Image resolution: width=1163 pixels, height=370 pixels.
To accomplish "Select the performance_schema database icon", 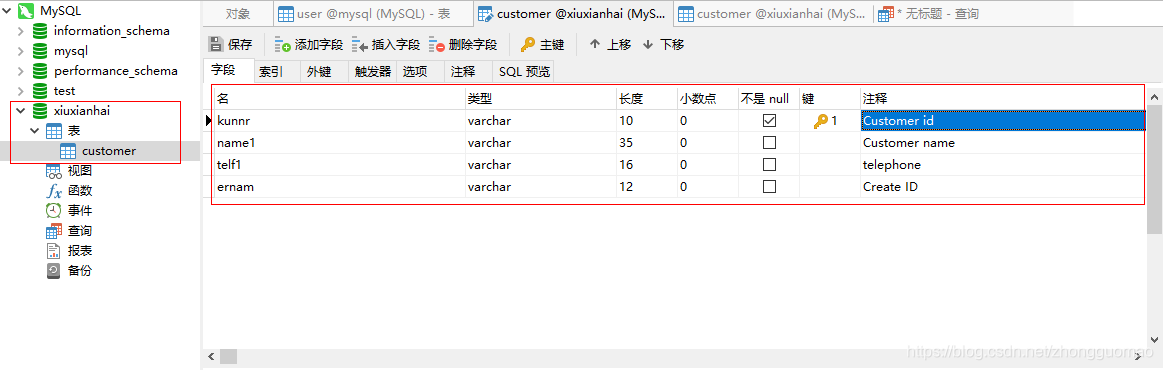I will pos(39,71).
